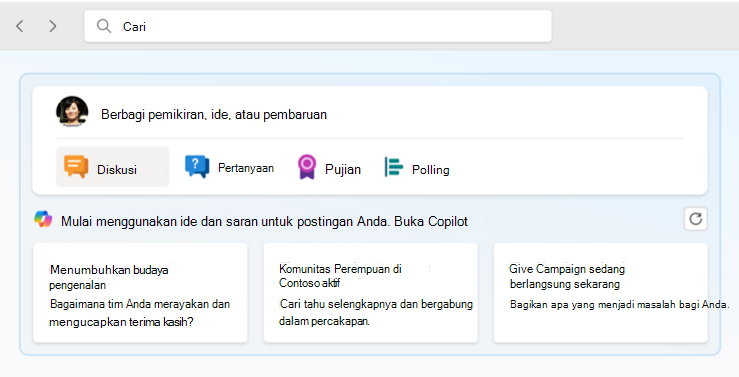
Task: Open the Buka Copilot link
Action: click(x=431, y=221)
